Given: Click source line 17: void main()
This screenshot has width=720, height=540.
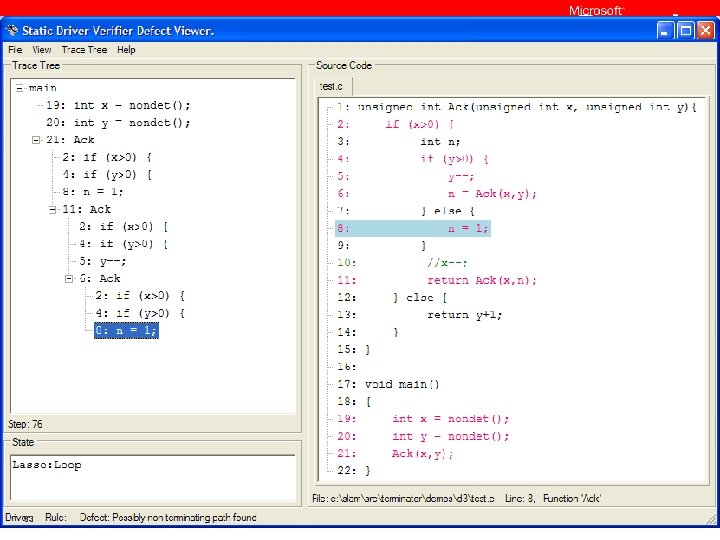Looking at the screenshot, I should pyautogui.click(x=388, y=384).
